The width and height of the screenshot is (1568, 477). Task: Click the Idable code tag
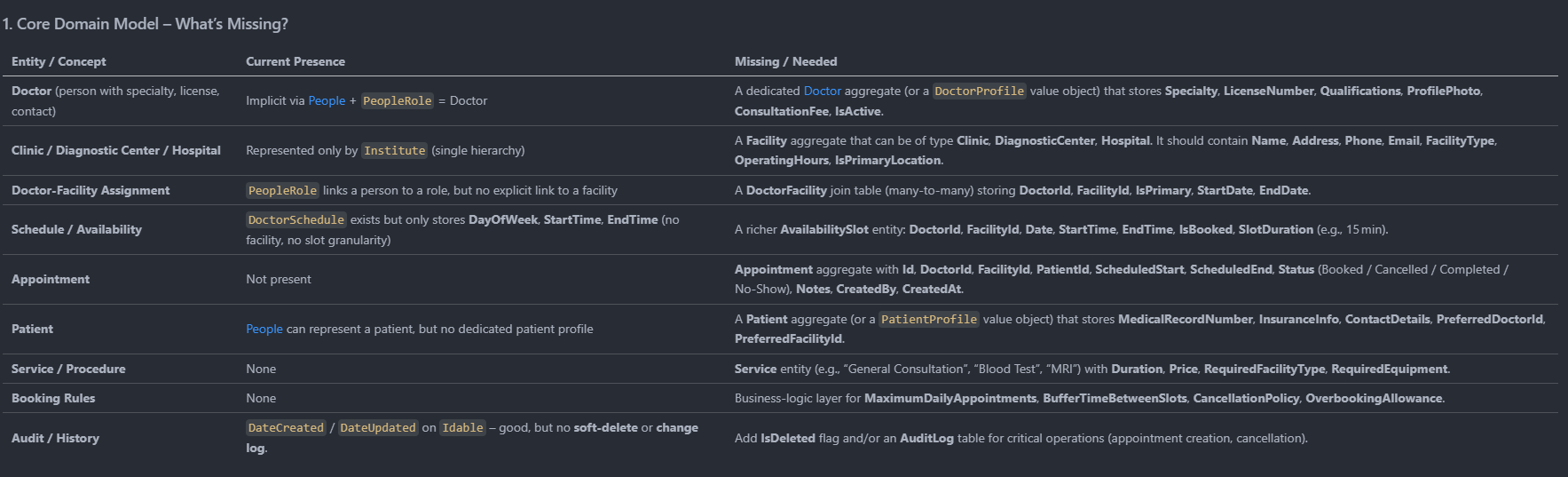coord(462,428)
